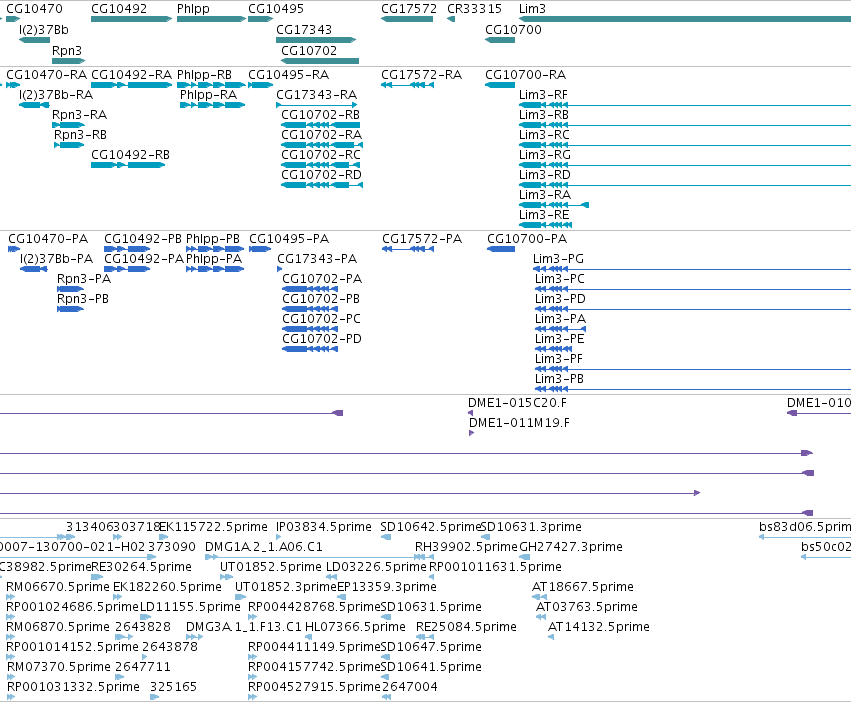This screenshot has height=702, width=851.
Task: Click the Phlpp-RA transcript label
Action: click(x=208, y=94)
